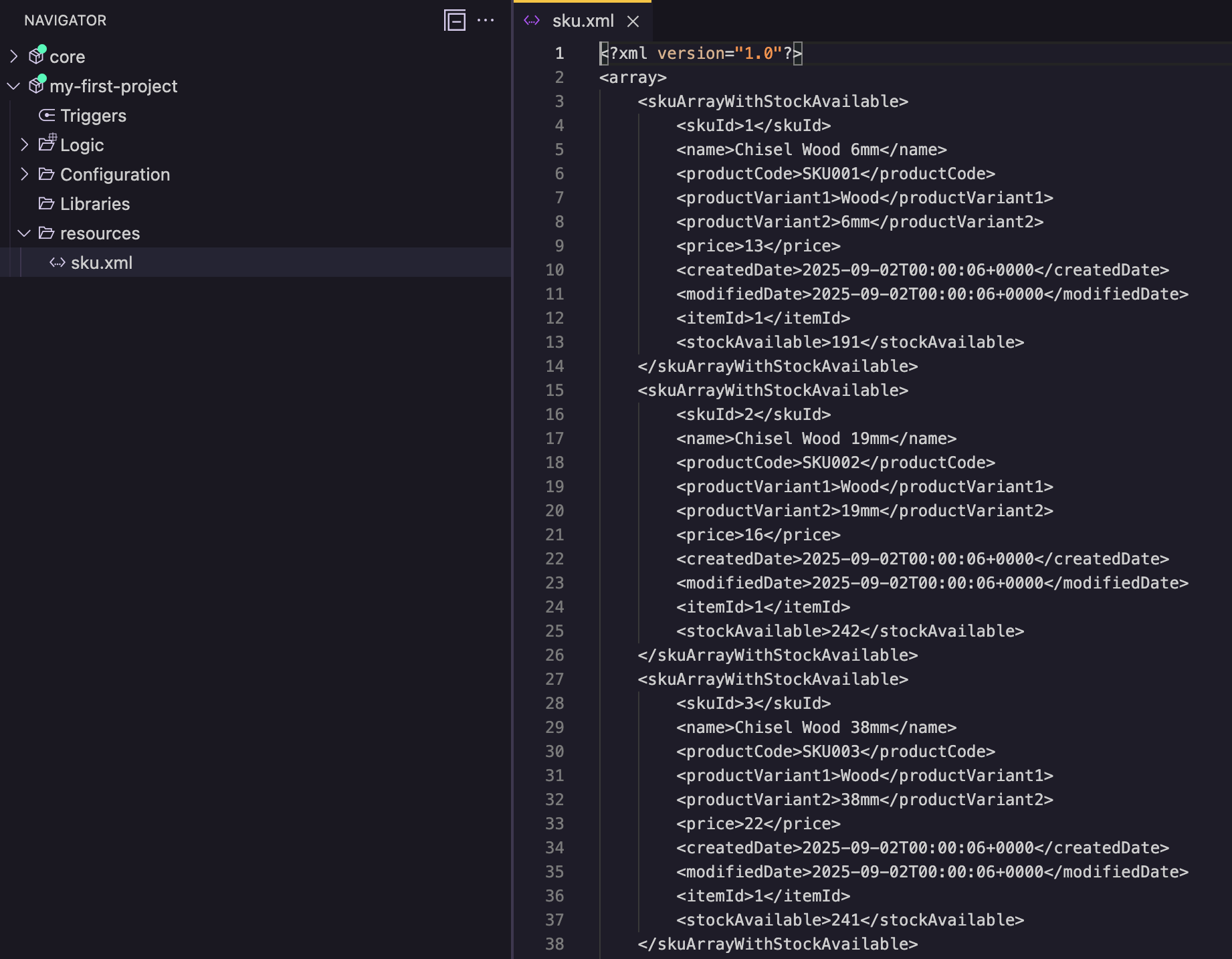Click the productVariant2 19mm line
Screen dimensions: 1232x959
point(864,510)
